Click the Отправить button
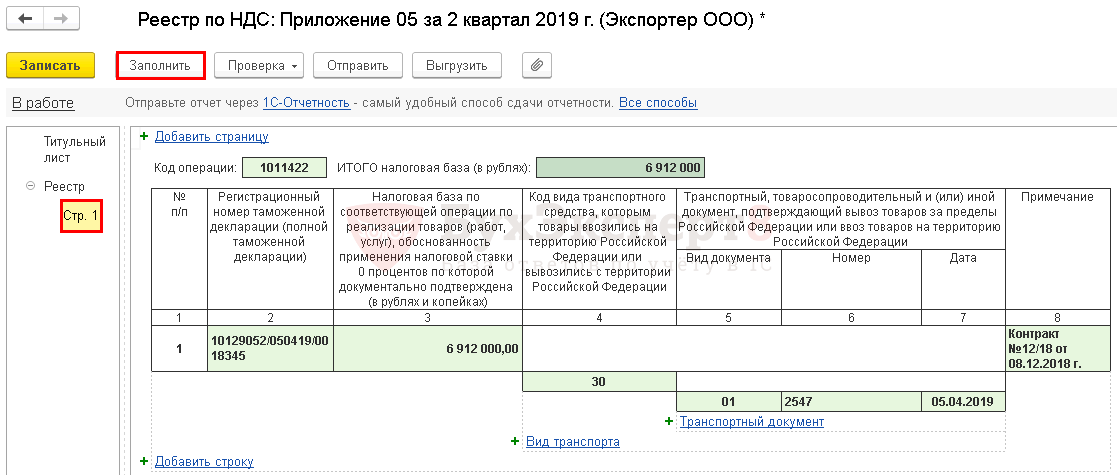 (357, 66)
